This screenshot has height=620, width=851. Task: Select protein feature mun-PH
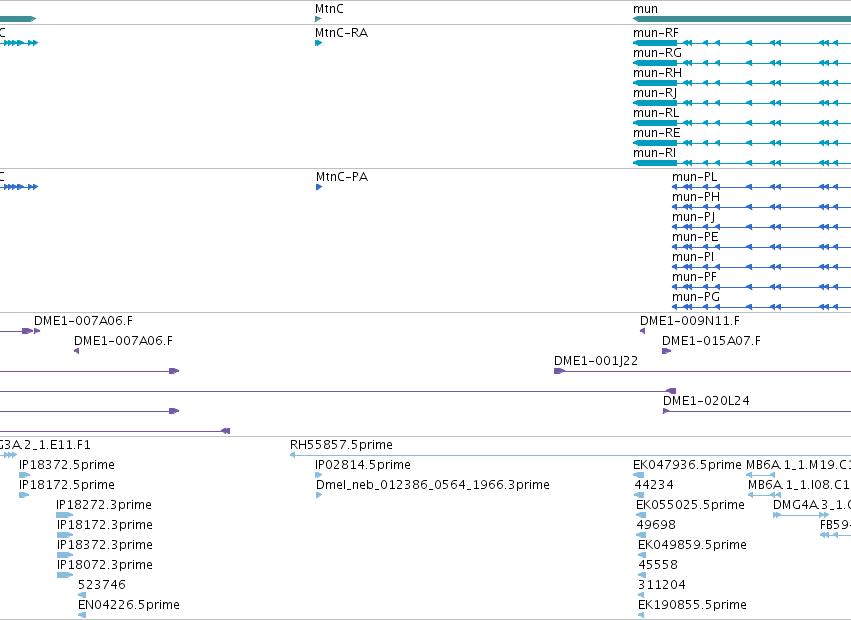coord(696,197)
